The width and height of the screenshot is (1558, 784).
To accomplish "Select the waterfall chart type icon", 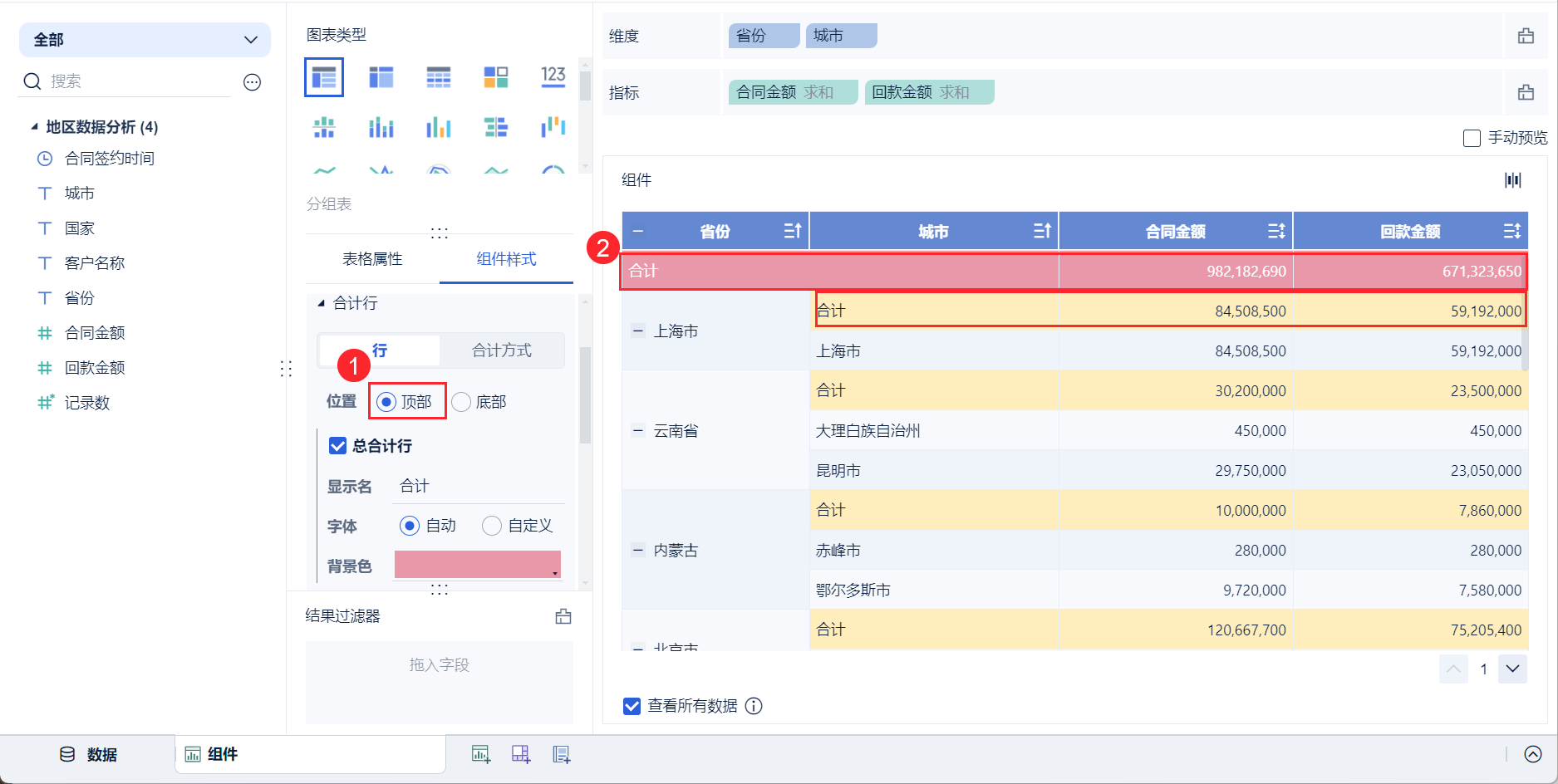I will click(x=553, y=127).
